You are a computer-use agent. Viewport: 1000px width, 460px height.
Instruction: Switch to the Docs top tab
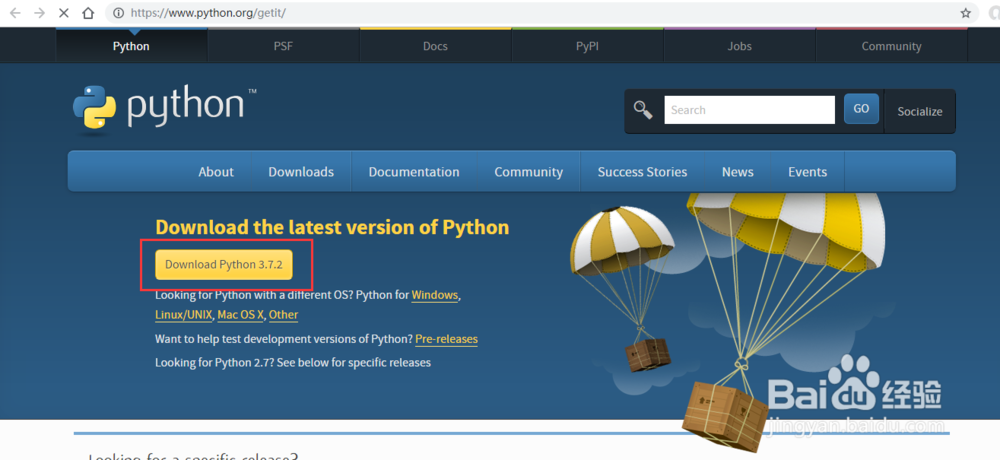tap(435, 46)
